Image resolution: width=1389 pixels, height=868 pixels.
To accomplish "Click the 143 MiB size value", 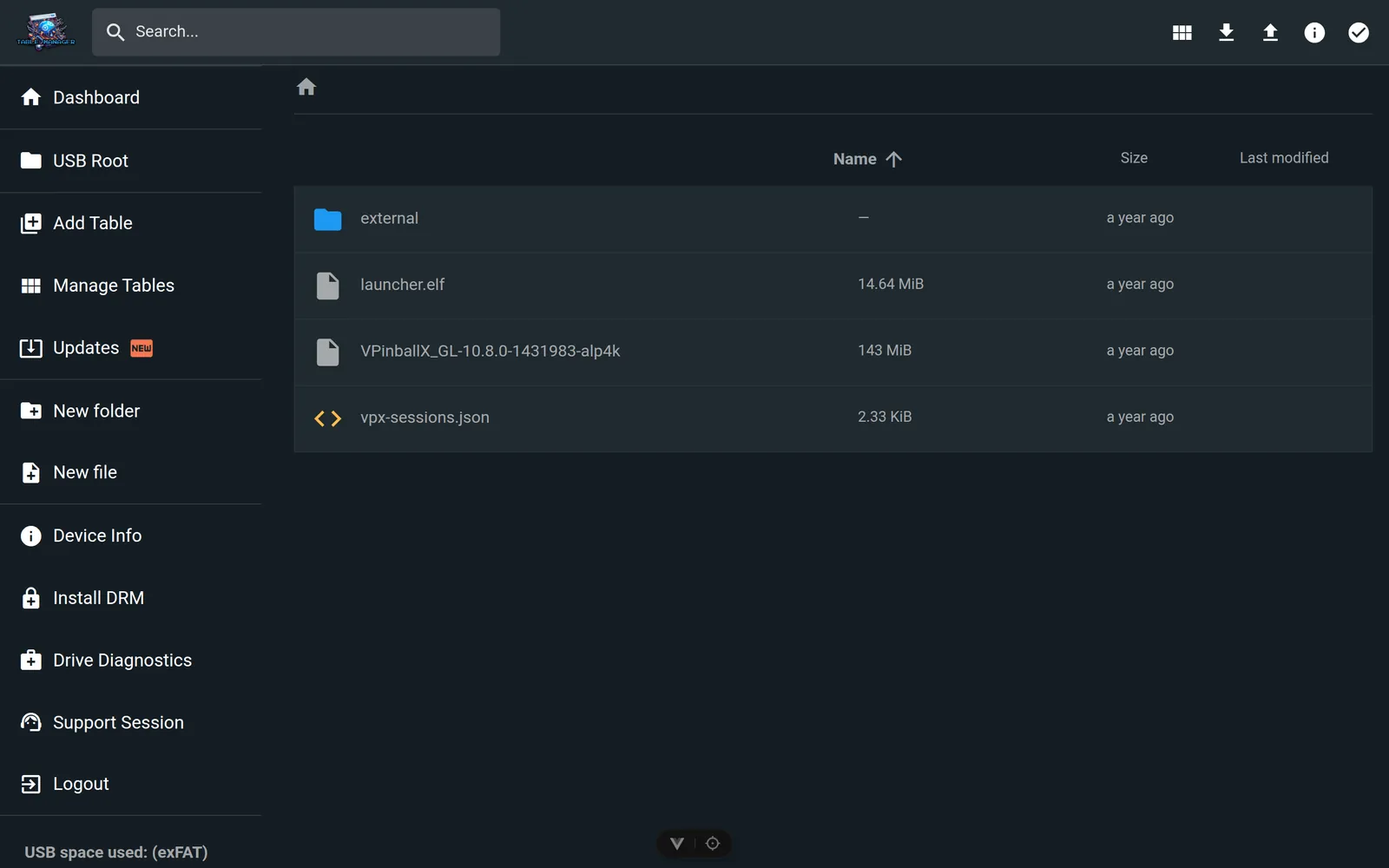I will pyautogui.click(x=885, y=351).
